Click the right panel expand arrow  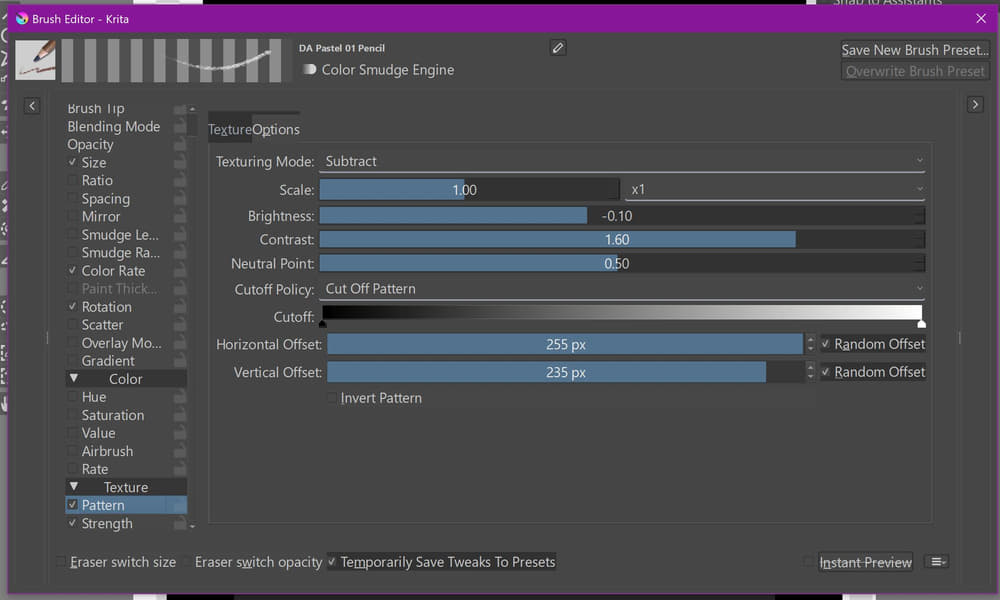coord(975,105)
